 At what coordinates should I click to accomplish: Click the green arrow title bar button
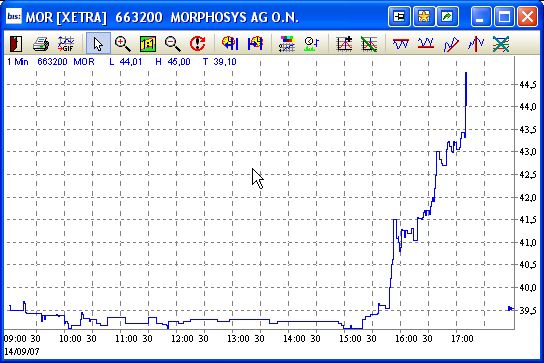447,16
